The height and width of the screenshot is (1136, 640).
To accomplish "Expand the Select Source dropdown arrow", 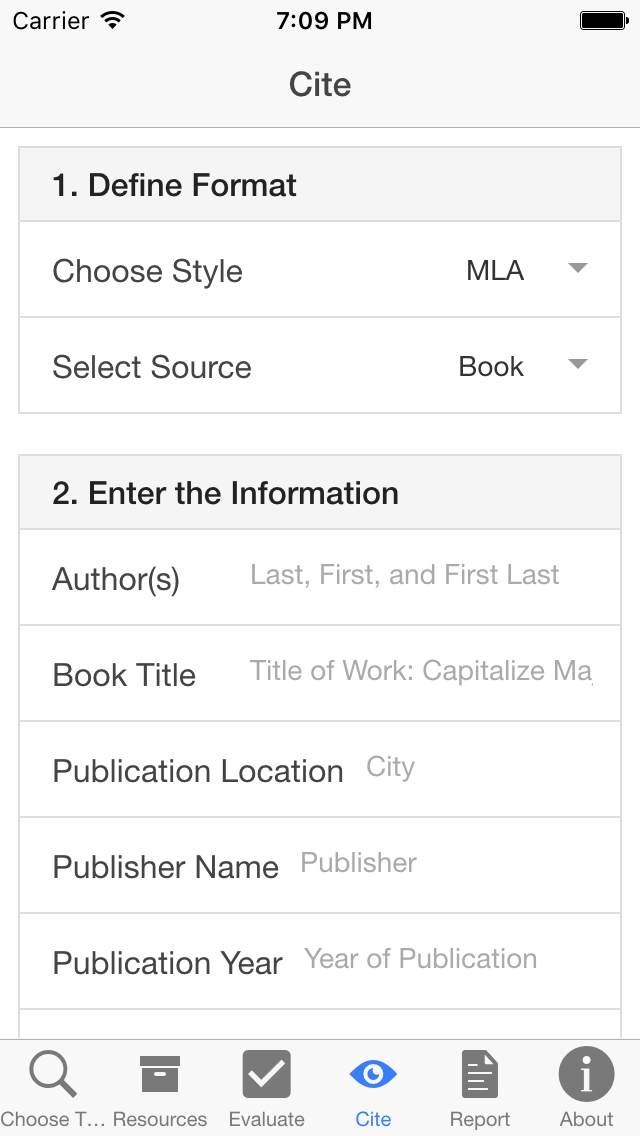I will click(x=577, y=365).
